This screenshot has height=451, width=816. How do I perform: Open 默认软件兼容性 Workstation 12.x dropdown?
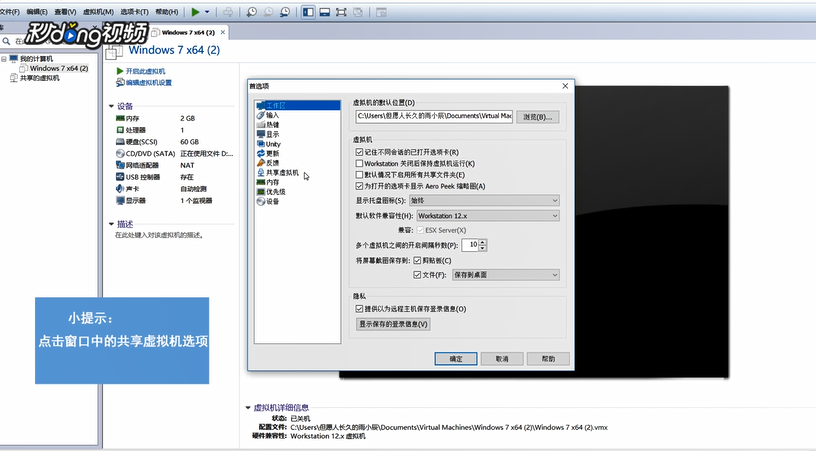(x=488, y=216)
